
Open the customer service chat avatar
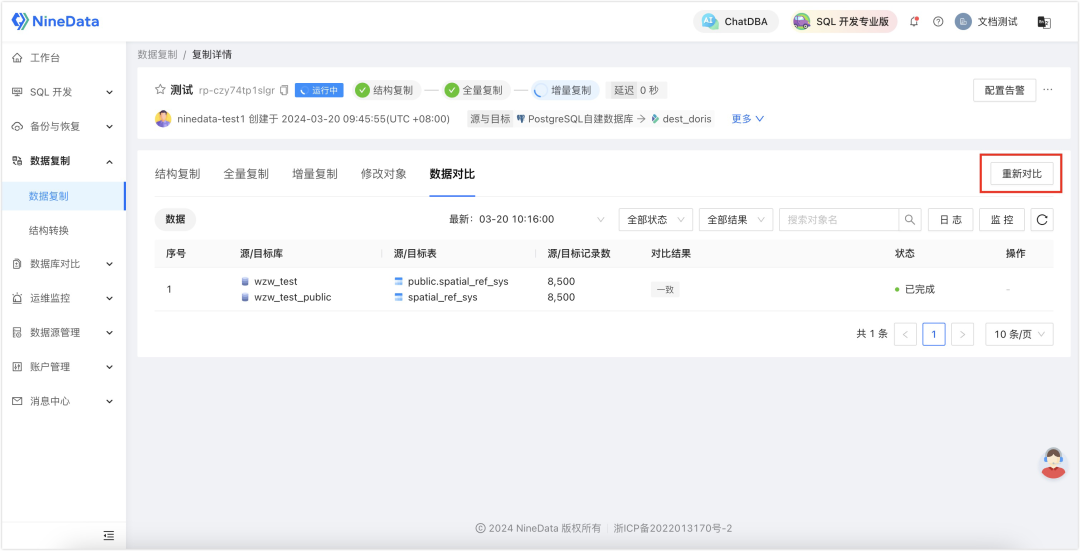[1053, 462]
